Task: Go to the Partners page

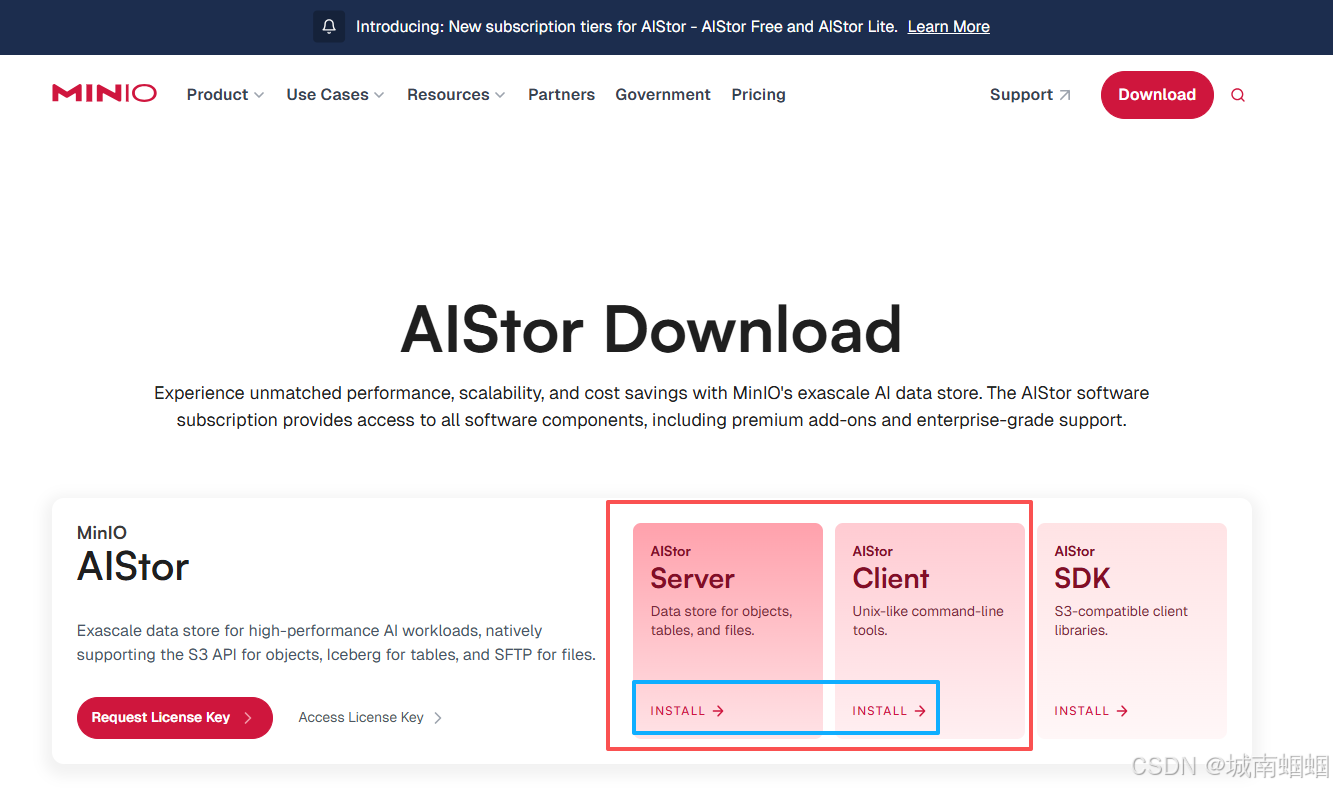Action: [x=561, y=95]
